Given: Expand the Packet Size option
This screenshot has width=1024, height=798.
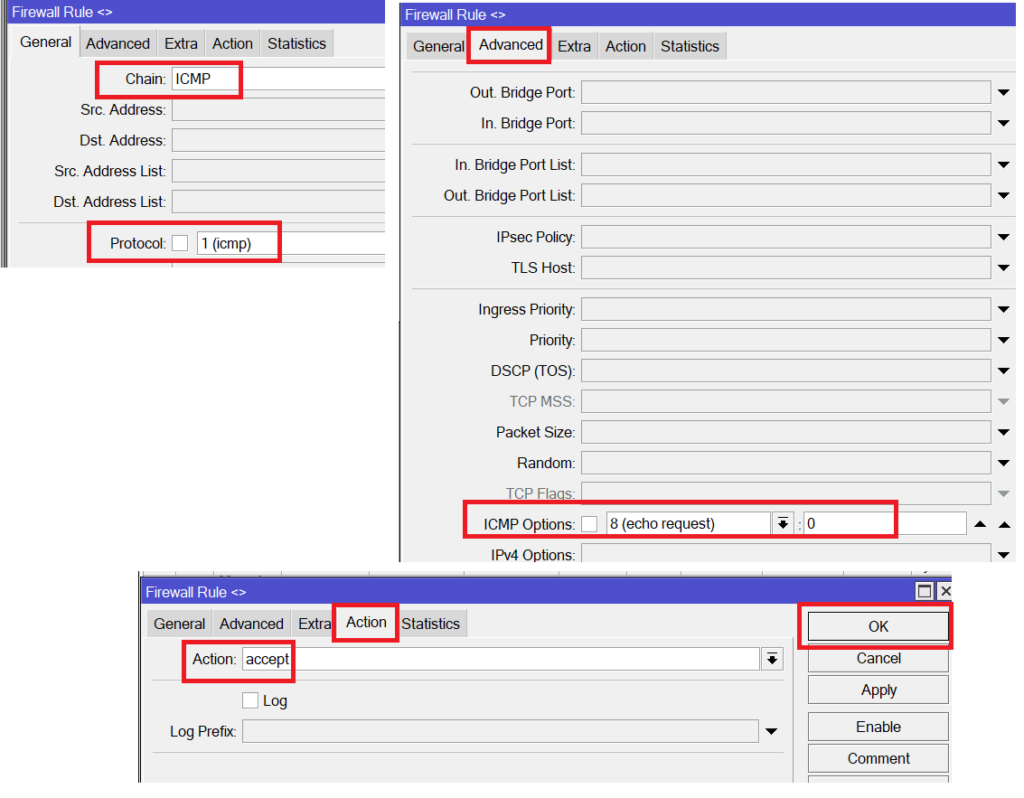Looking at the screenshot, I should point(1004,432).
